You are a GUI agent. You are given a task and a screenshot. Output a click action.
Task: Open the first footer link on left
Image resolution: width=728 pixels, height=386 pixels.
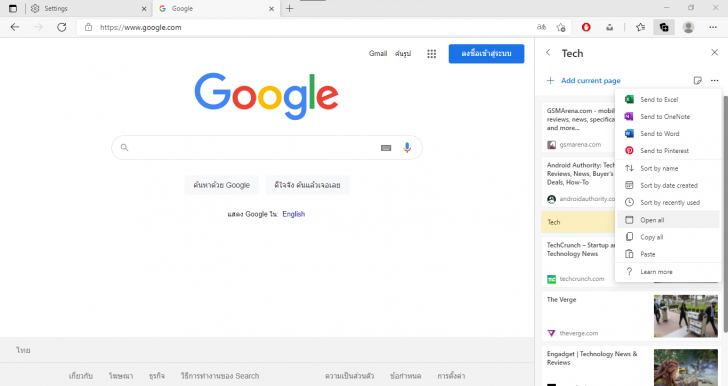(x=81, y=376)
